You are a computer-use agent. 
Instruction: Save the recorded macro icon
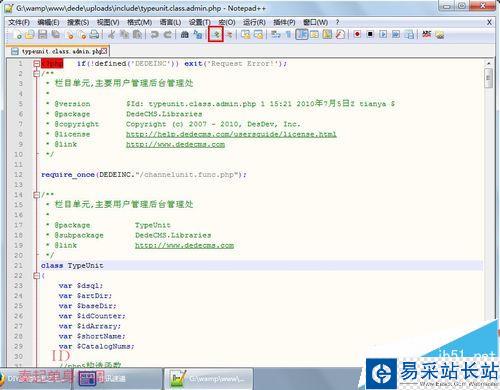(x=409, y=34)
